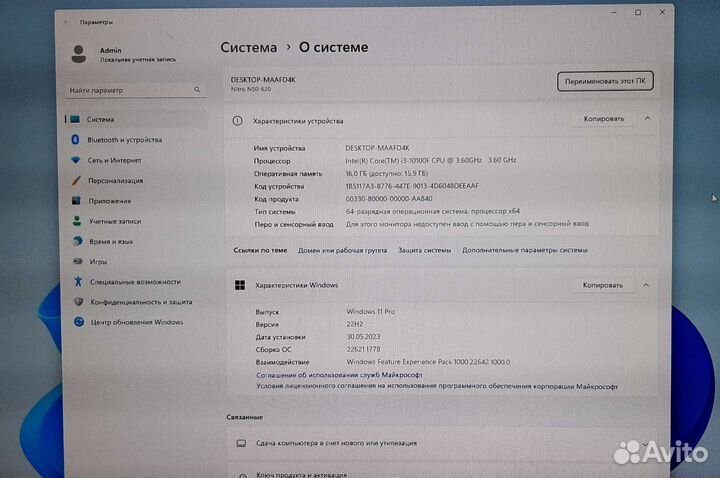Click key icon of Ключ продукта row
Image resolution: width=720 pixels, height=478 pixels.
tap(243, 475)
